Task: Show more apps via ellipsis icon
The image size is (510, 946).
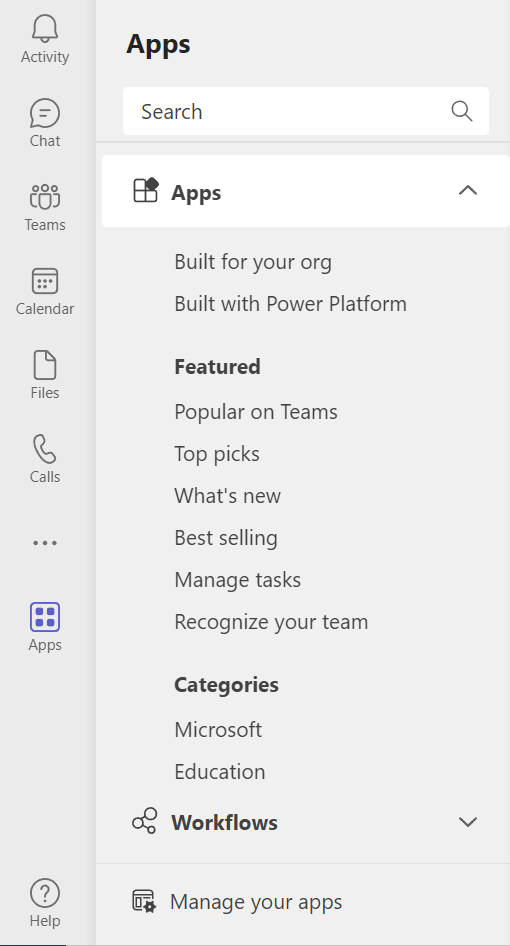Action: click(45, 543)
